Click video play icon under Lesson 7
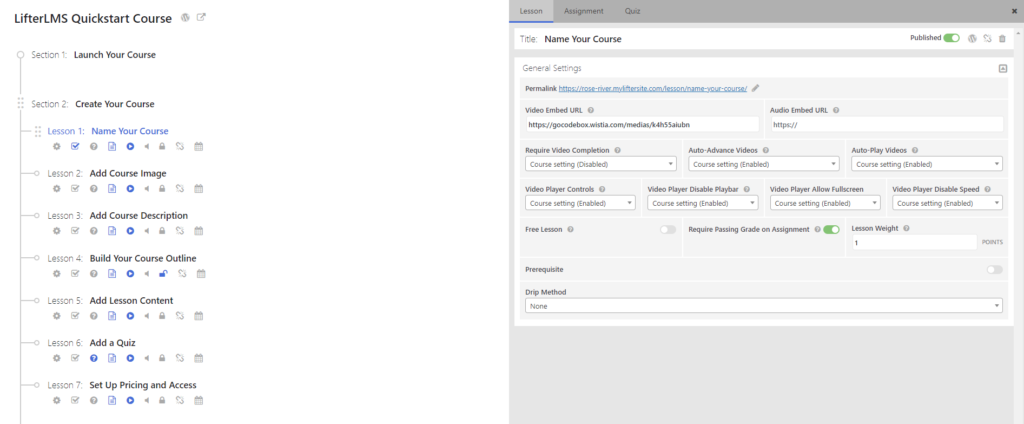Screen dimensions: 1024x424 tap(130, 400)
